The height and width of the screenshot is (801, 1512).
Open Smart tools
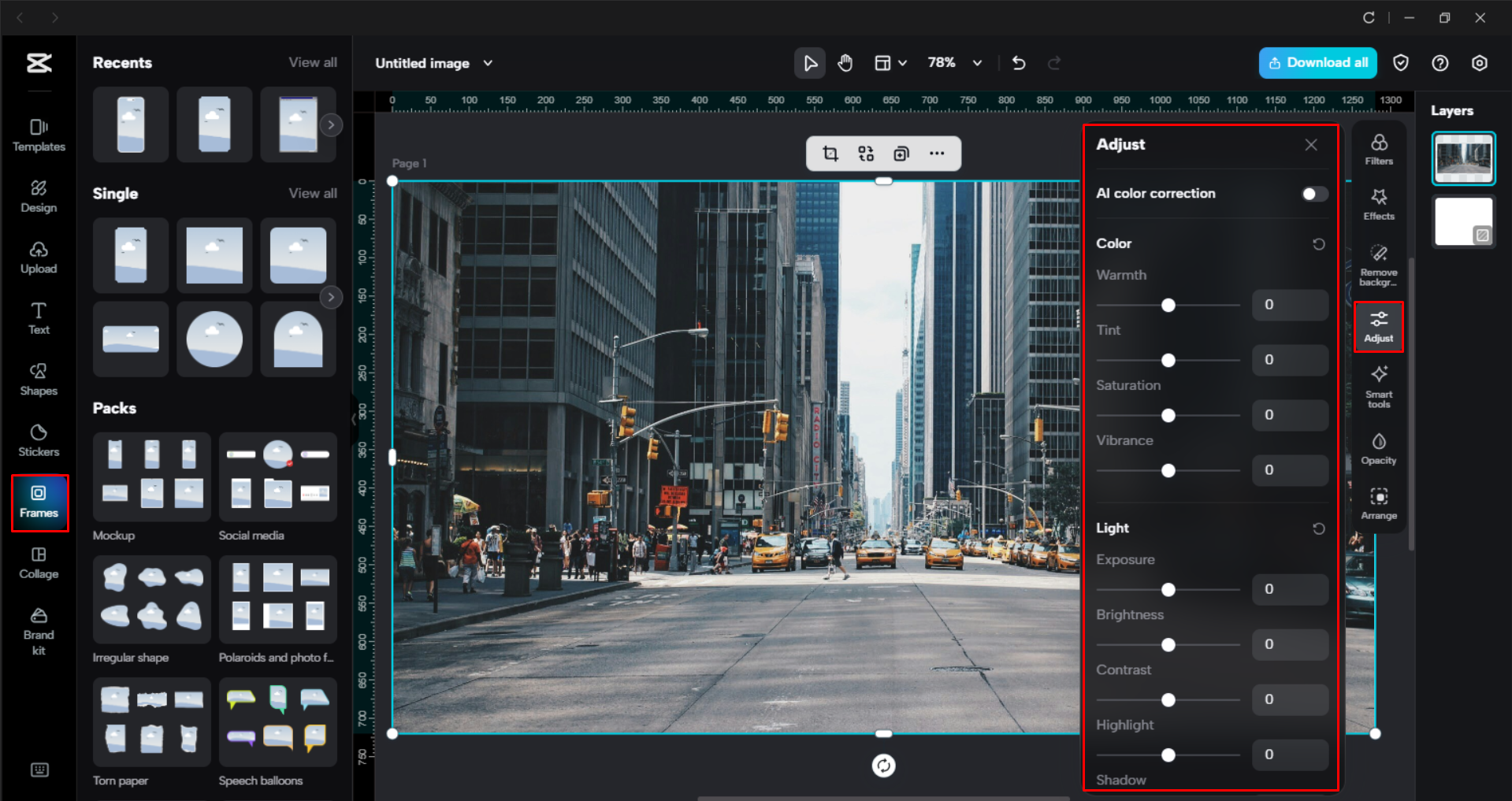click(1378, 386)
